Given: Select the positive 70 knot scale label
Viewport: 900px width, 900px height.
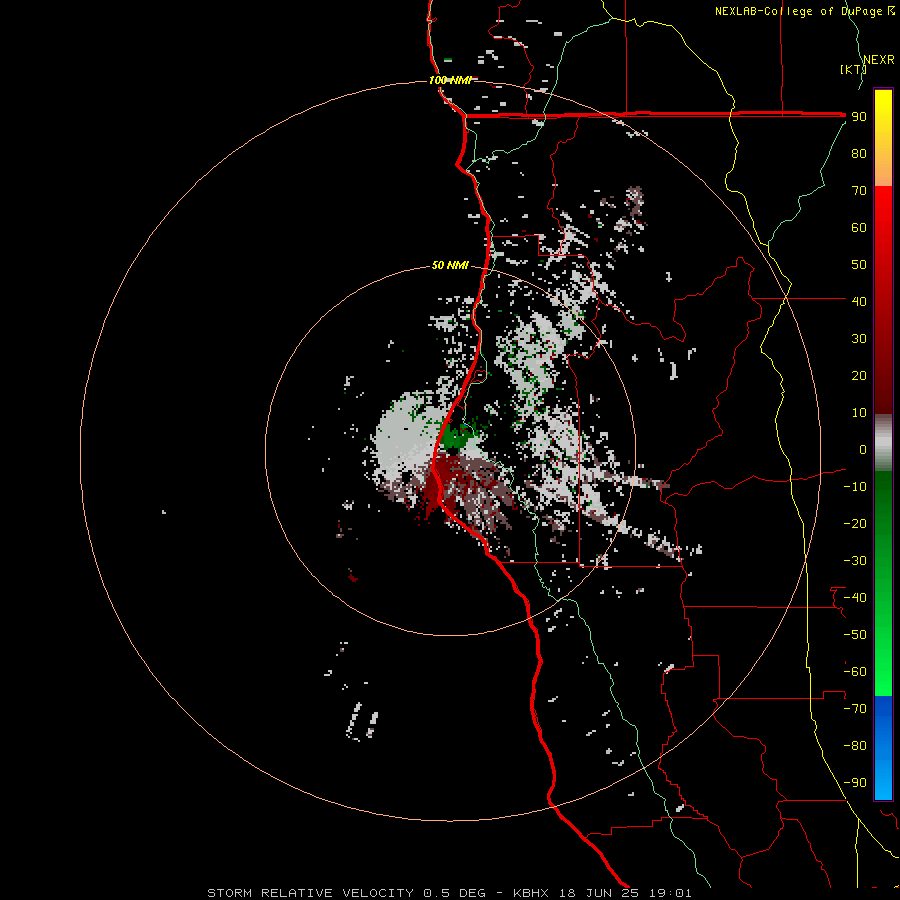Looking at the screenshot, I should tap(859, 191).
